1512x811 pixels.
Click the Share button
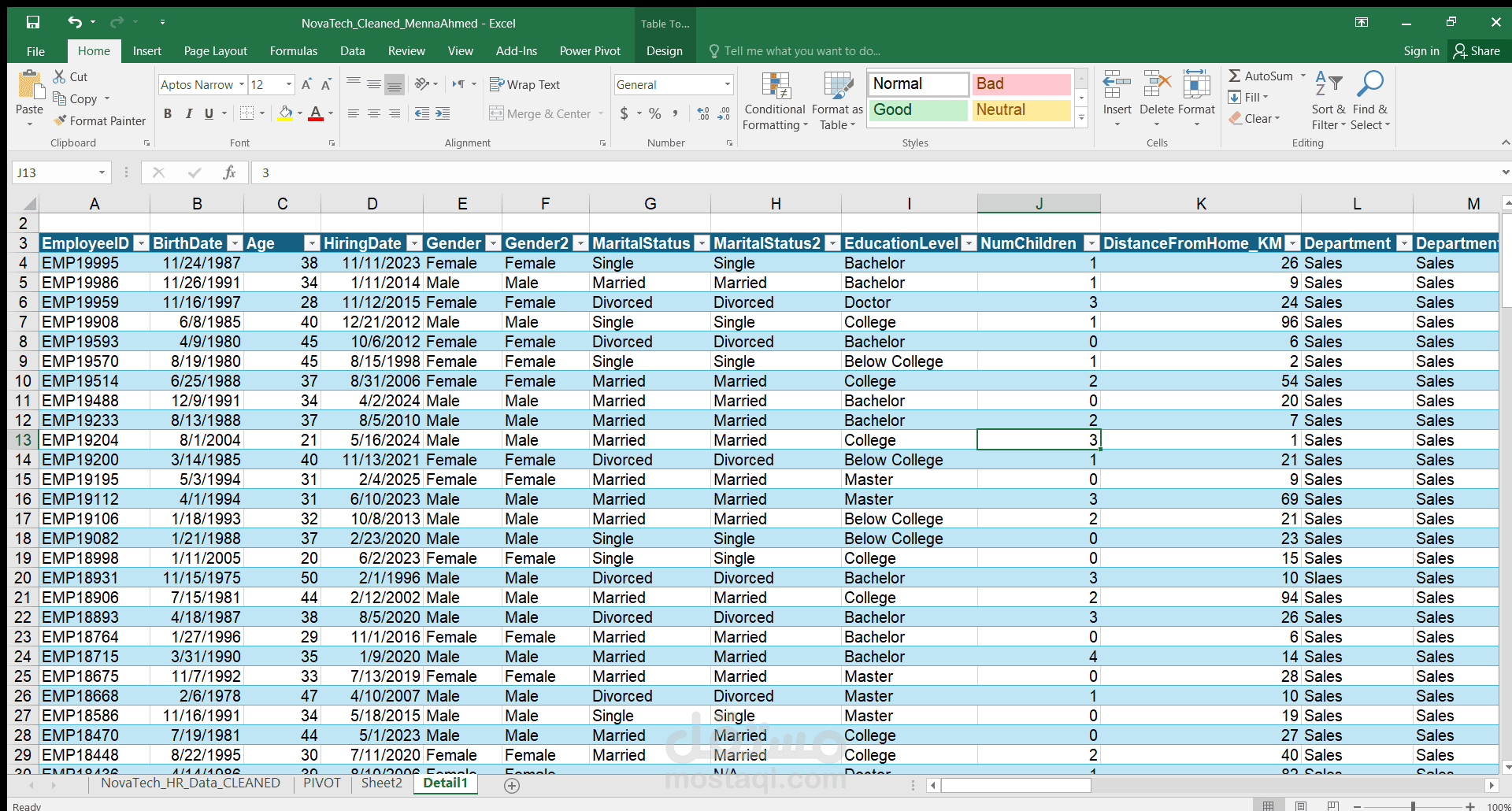click(1477, 51)
